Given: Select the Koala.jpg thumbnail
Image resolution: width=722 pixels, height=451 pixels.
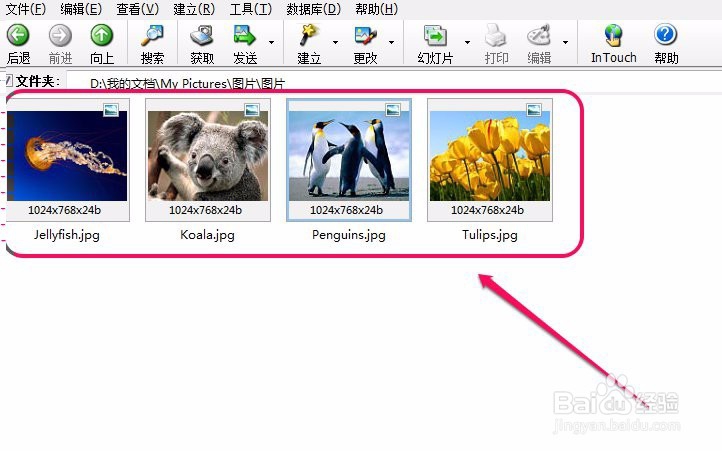Looking at the screenshot, I should pos(208,160).
